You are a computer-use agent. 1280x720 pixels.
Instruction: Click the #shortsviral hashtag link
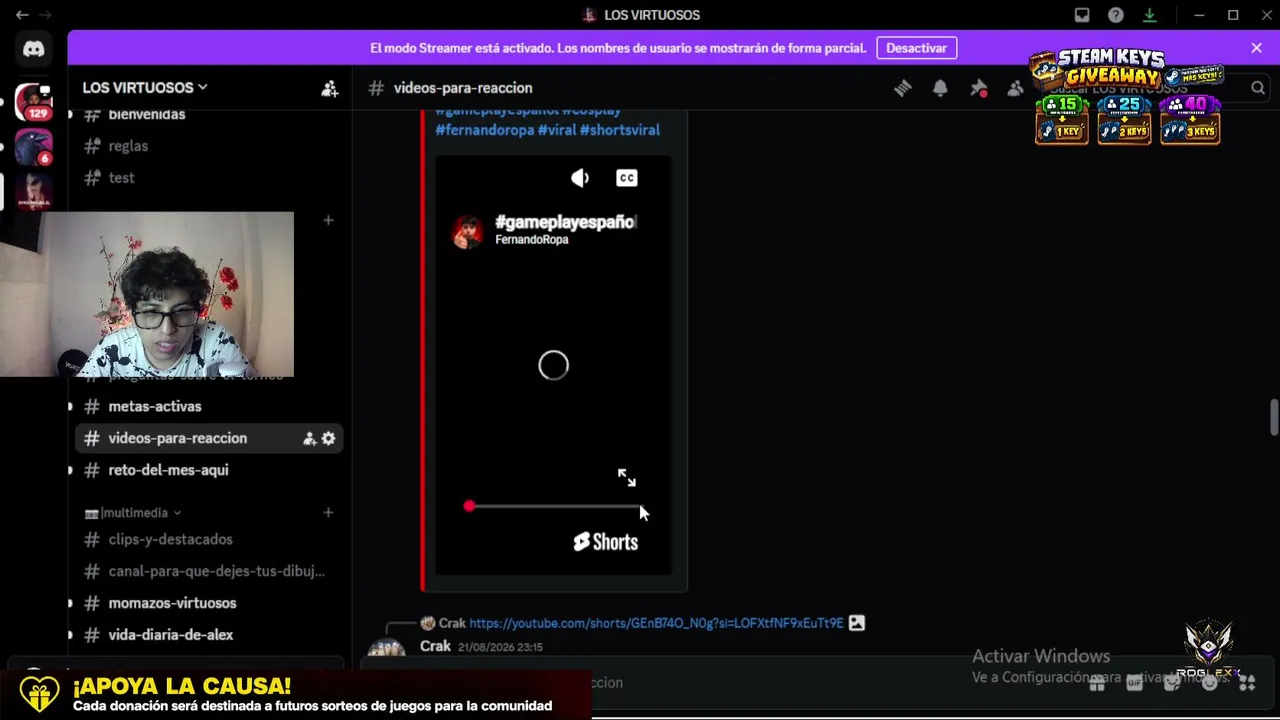pos(620,130)
